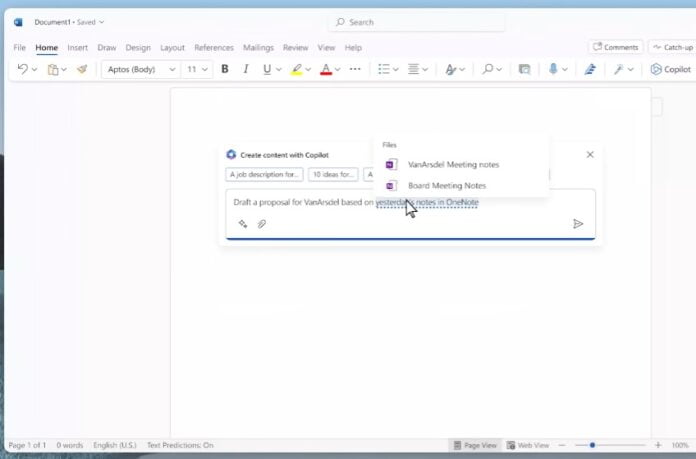The image size is (696, 459).
Task: Apply red font color
Action: [x=326, y=69]
